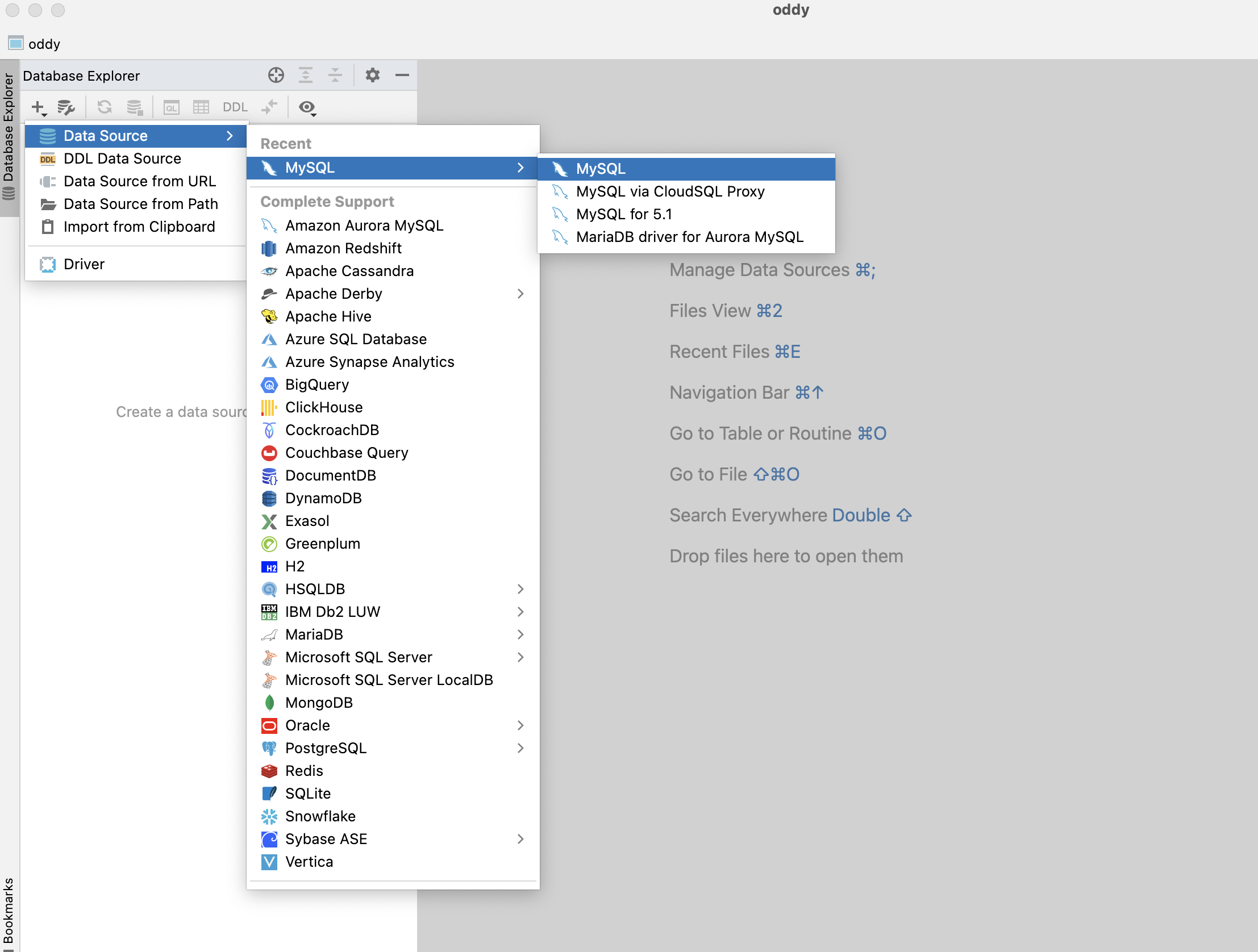Click the locate target crosshair icon
This screenshot has height=952, width=1258.
[x=276, y=75]
